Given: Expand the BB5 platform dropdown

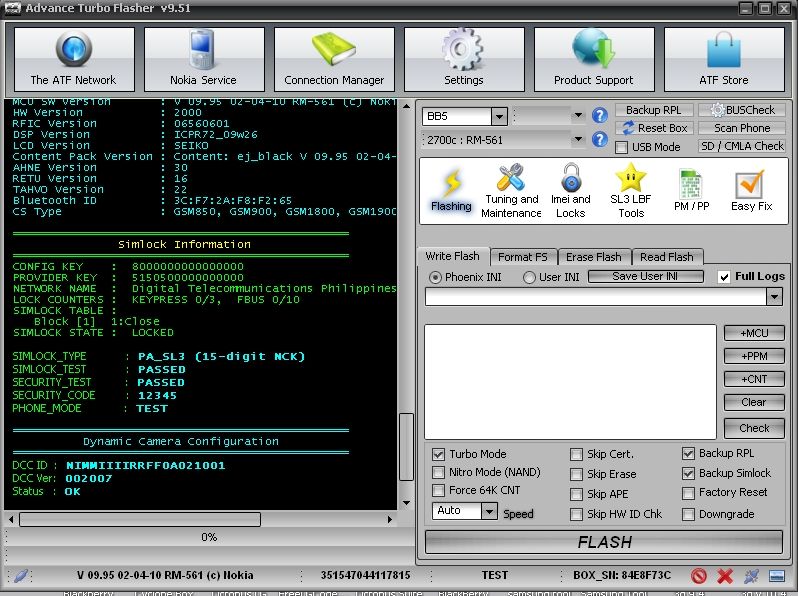Looking at the screenshot, I should 498,116.
